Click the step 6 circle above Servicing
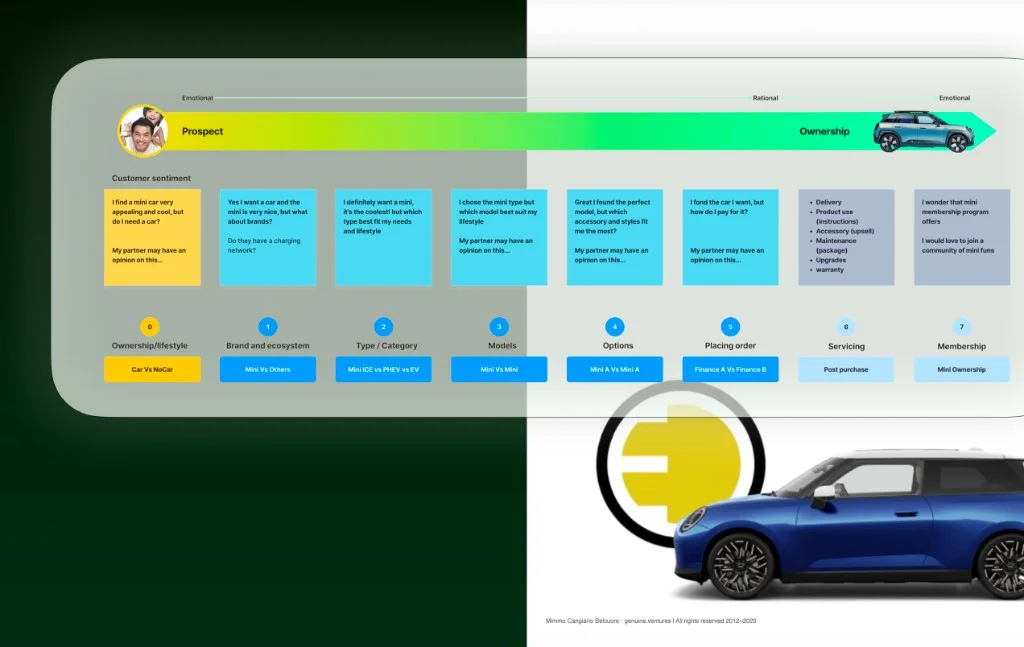This screenshot has height=647, width=1024. pos(846,326)
